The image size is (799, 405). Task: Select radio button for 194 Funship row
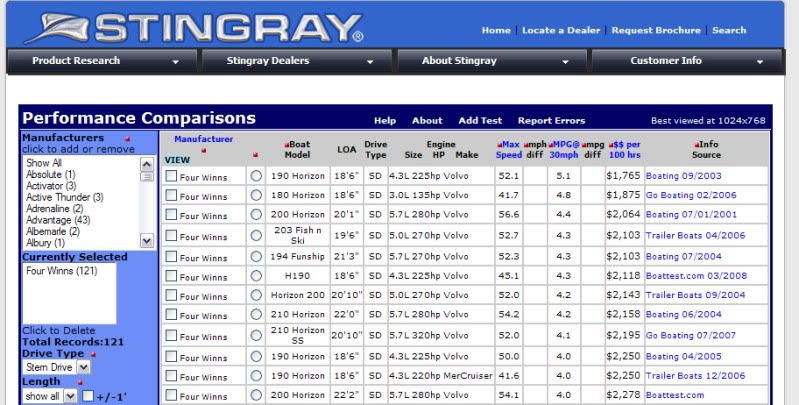[256, 256]
